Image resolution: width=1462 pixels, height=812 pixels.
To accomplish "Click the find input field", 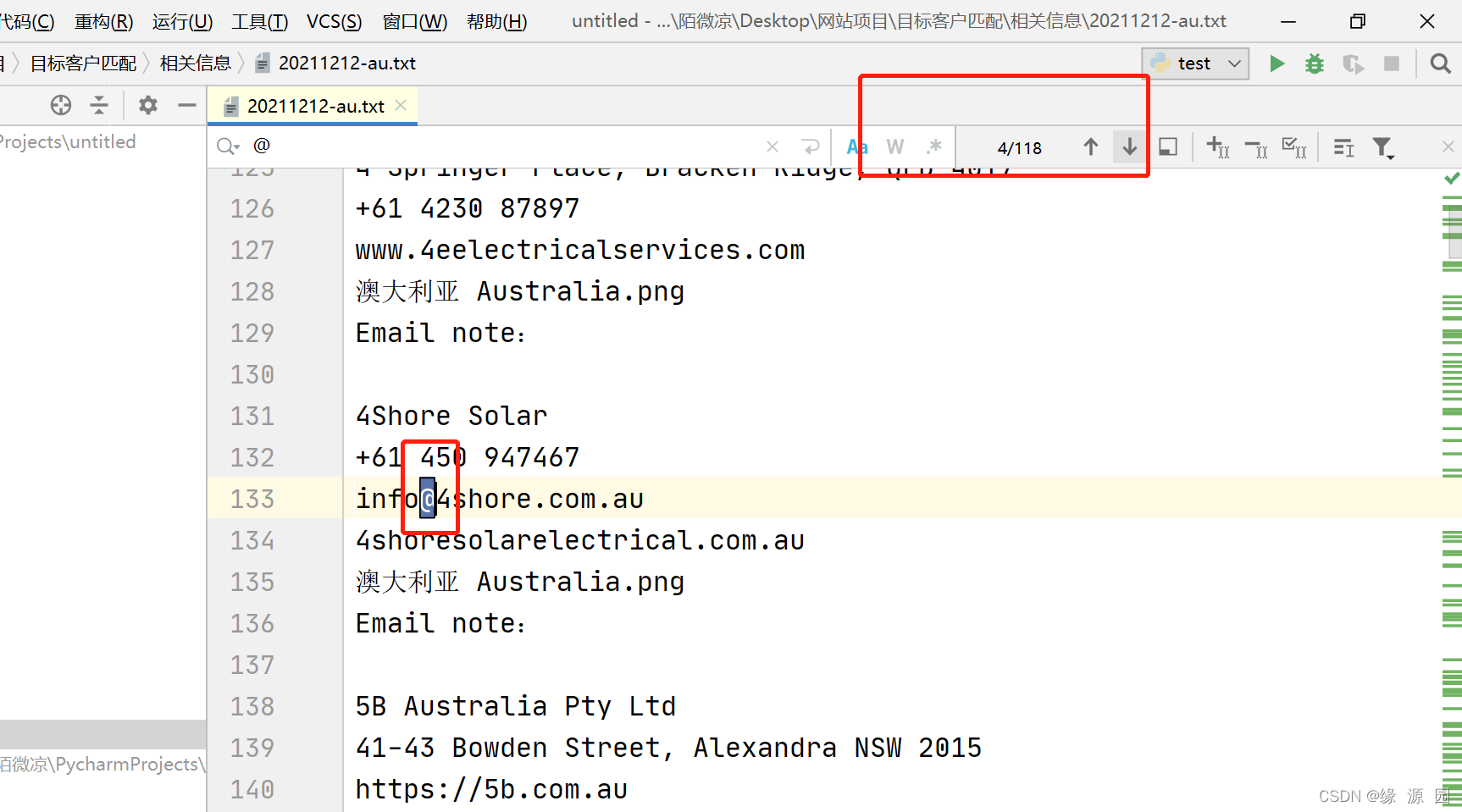I will pos(508,146).
